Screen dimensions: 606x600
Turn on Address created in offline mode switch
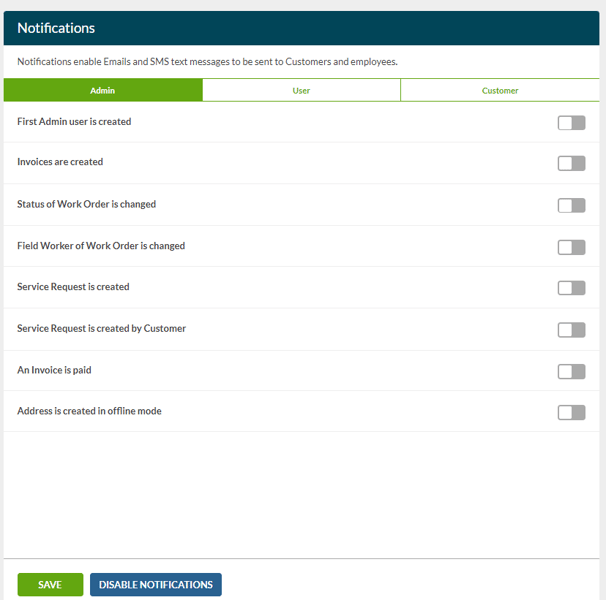pos(571,413)
